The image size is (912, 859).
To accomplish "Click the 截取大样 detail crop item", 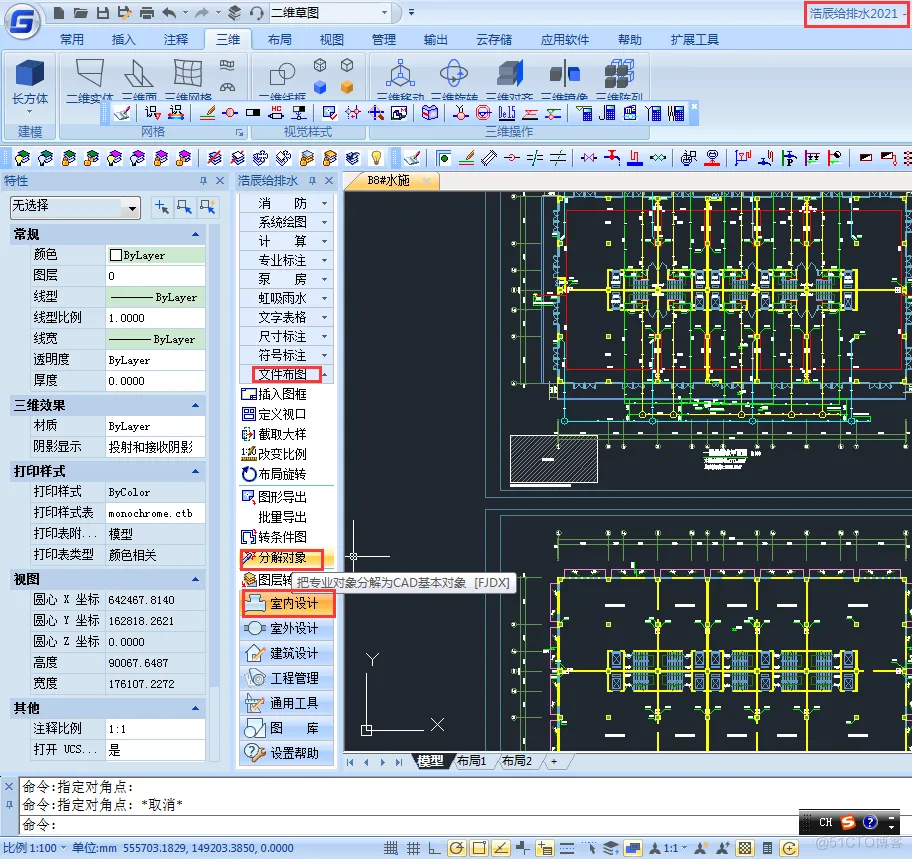I will point(282,434).
